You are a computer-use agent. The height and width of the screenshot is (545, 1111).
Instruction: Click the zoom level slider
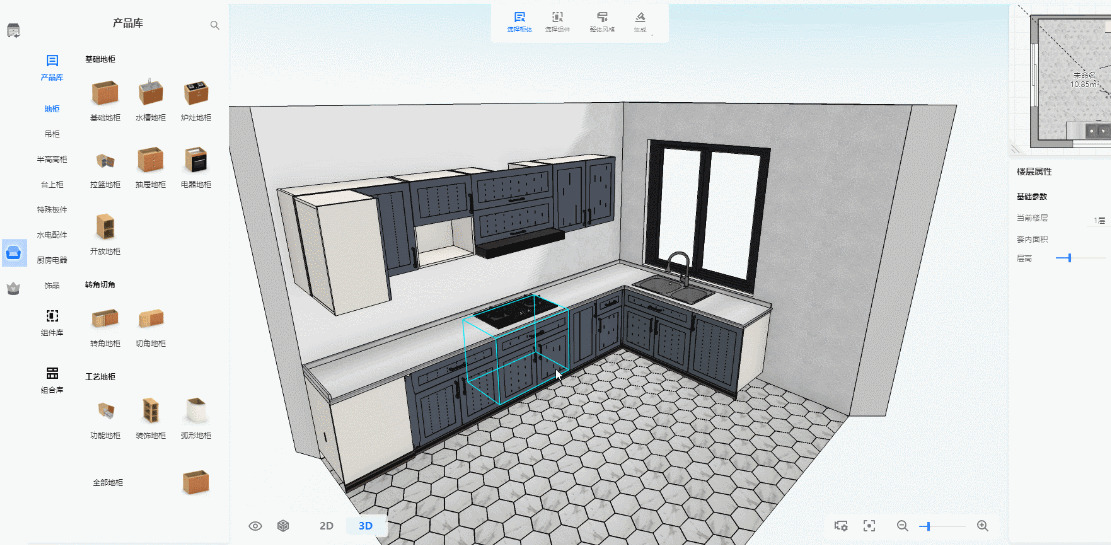942,526
